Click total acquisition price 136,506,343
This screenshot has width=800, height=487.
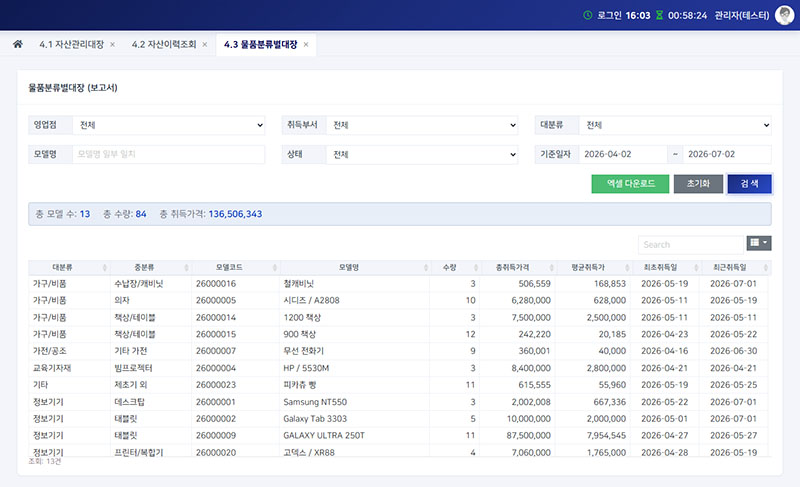tap(235, 214)
